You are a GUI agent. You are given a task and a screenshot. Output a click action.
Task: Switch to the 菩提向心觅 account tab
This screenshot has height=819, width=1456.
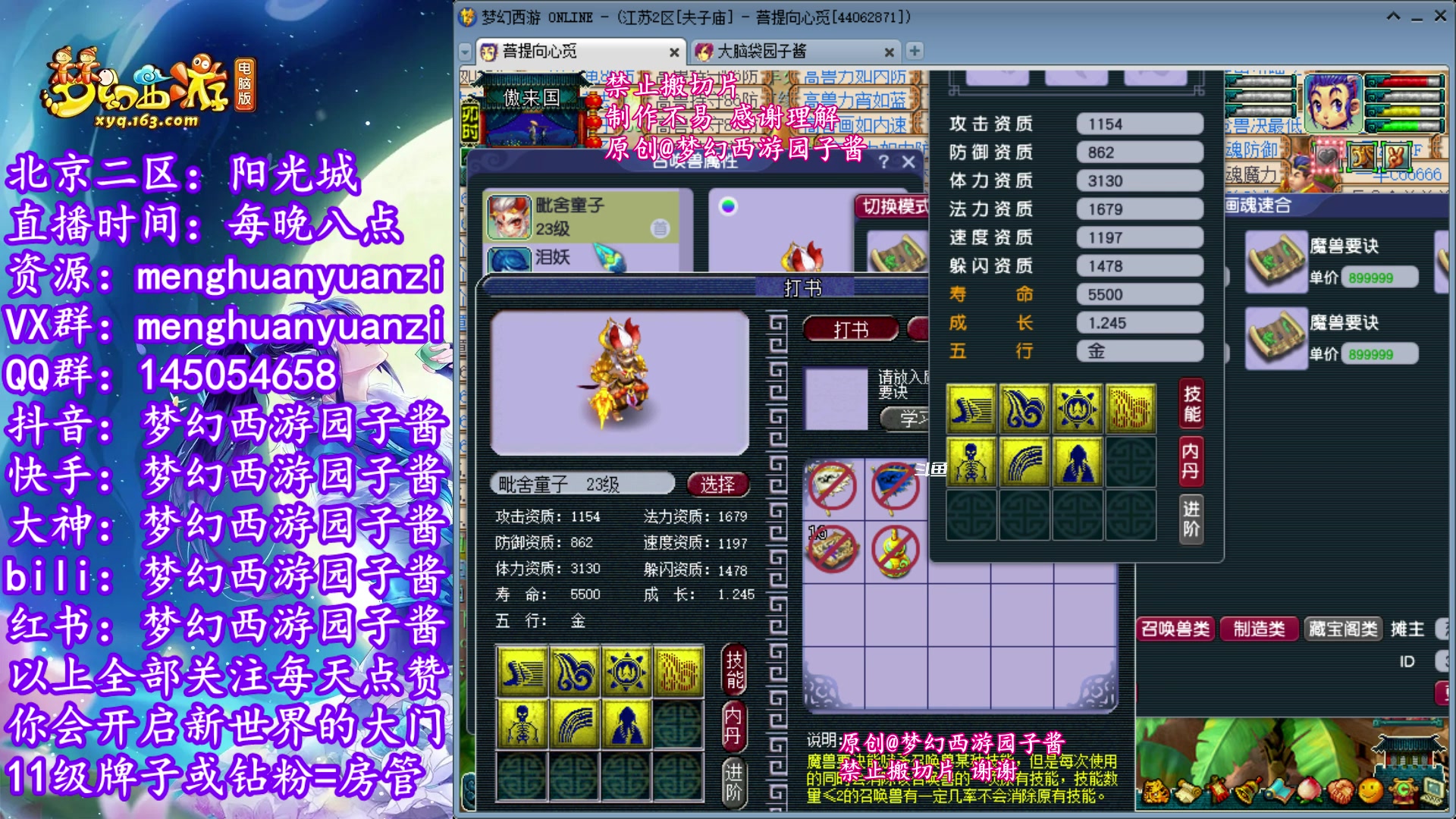click(580, 52)
